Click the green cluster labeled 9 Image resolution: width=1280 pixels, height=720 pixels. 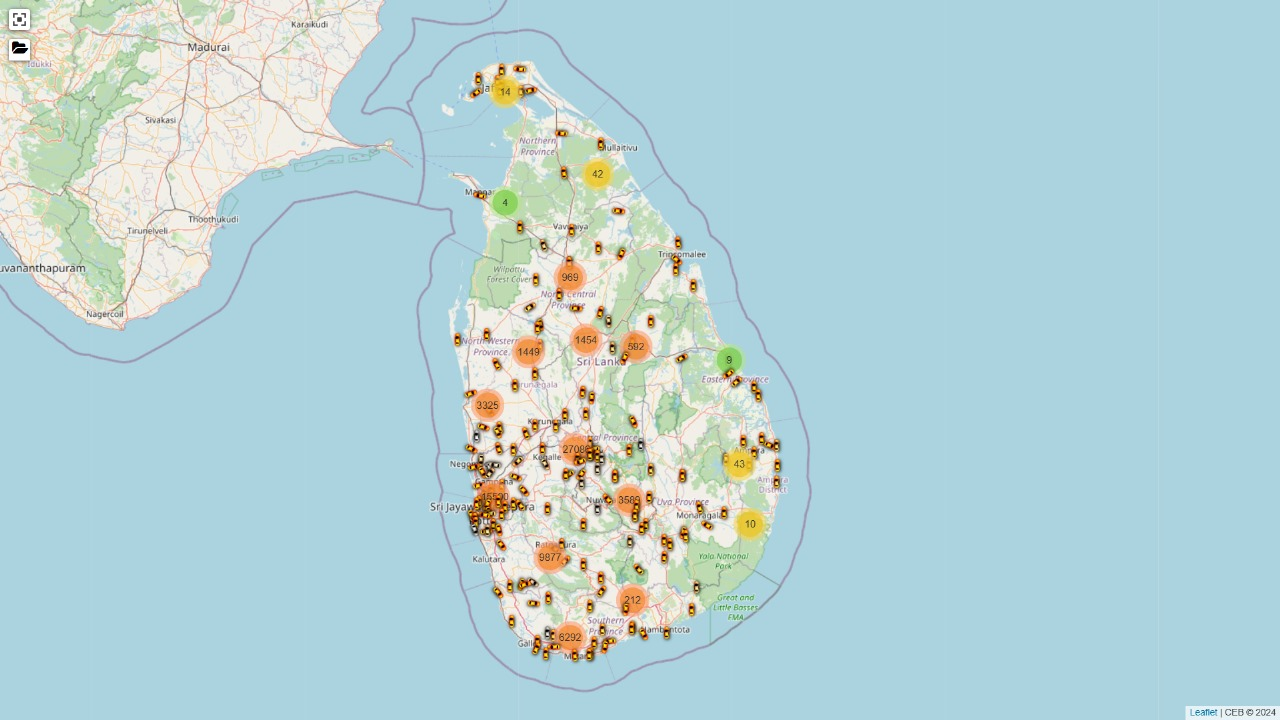(x=729, y=360)
